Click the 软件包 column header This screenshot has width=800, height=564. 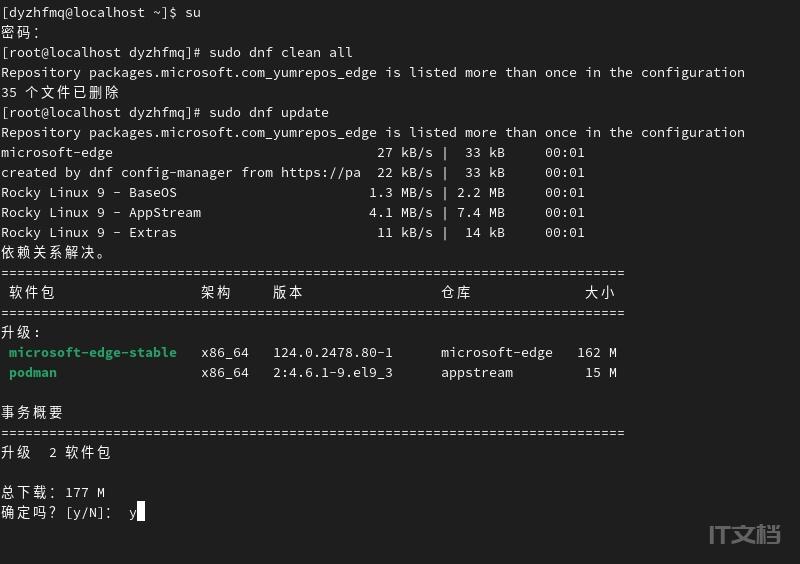[x=32, y=292]
